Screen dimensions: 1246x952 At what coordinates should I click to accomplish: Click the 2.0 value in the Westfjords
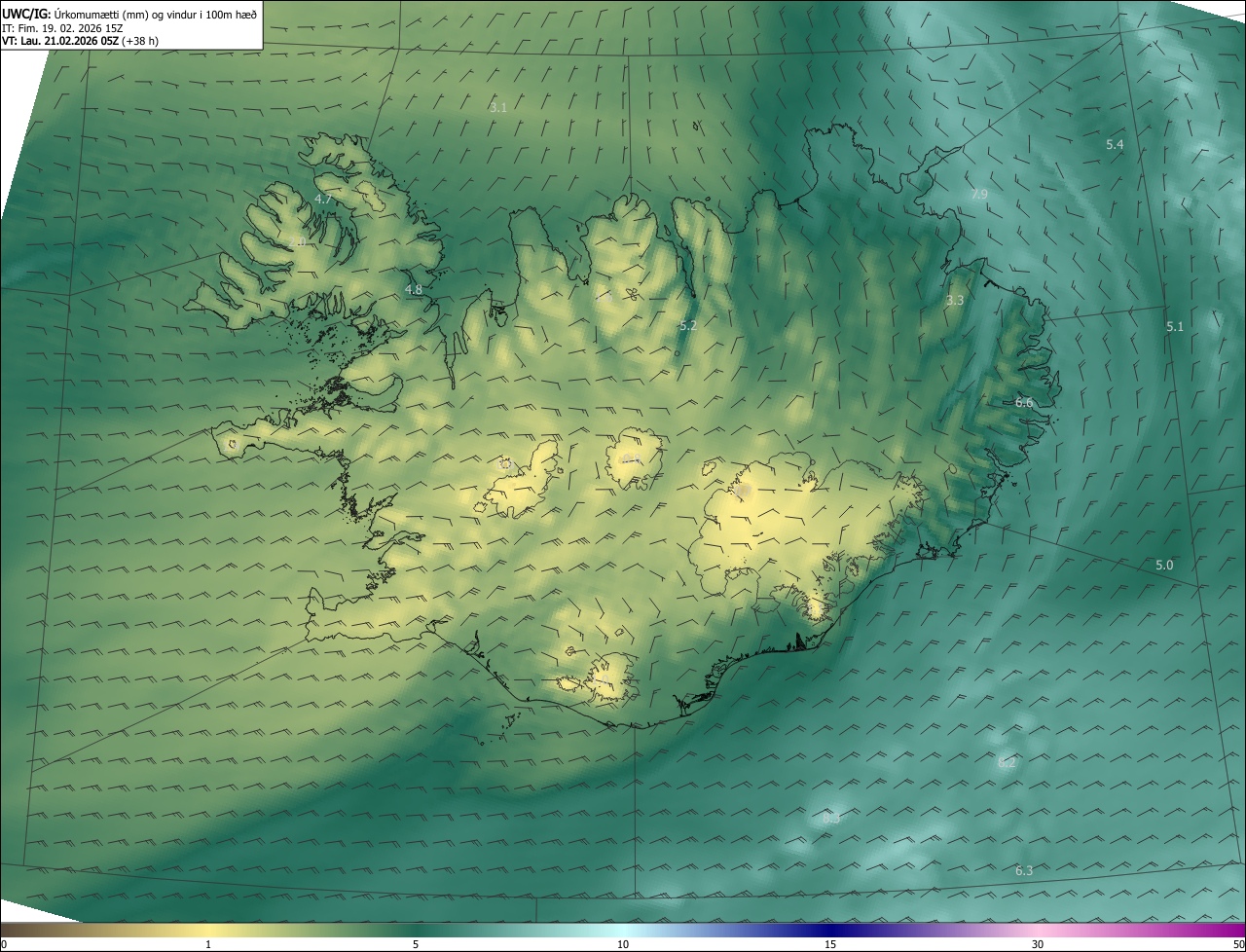[298, 241]
